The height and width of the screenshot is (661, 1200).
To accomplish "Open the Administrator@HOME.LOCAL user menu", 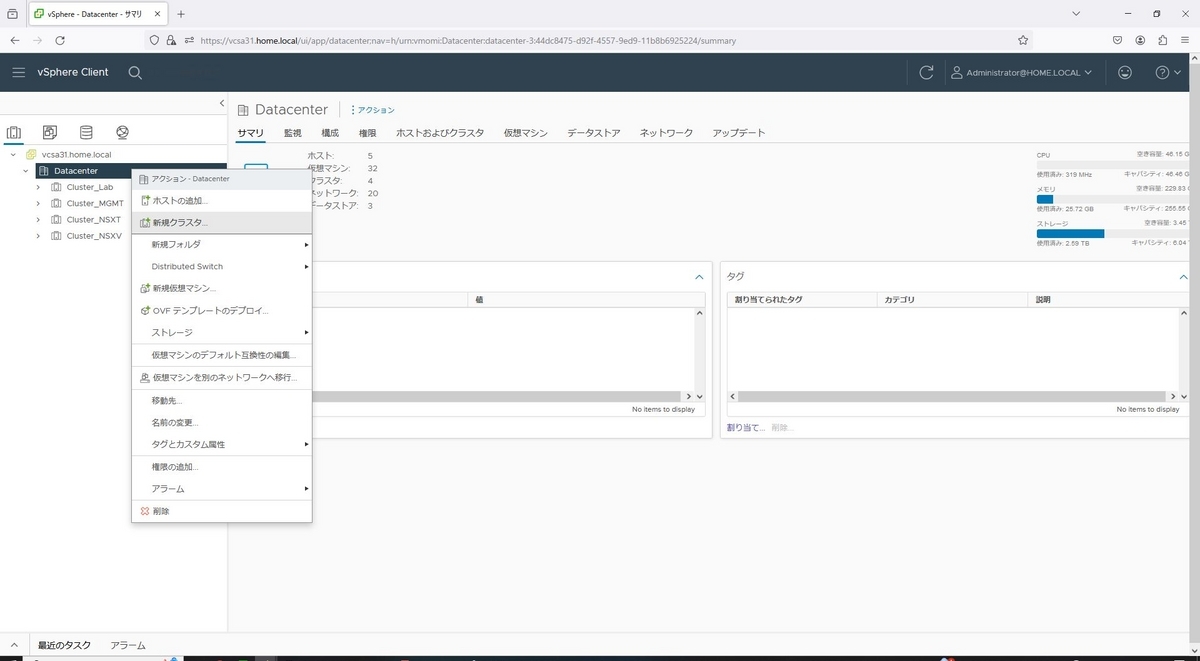I will tap(1020, 72).
